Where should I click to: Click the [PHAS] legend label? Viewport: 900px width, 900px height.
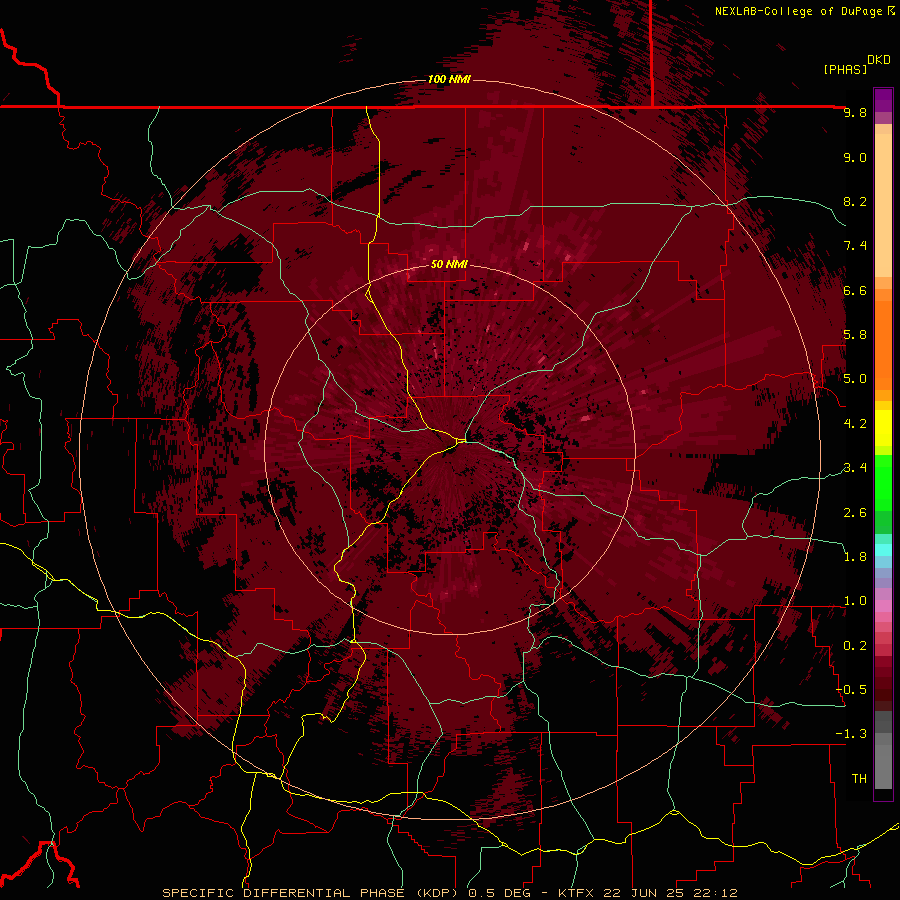(845, 69)
